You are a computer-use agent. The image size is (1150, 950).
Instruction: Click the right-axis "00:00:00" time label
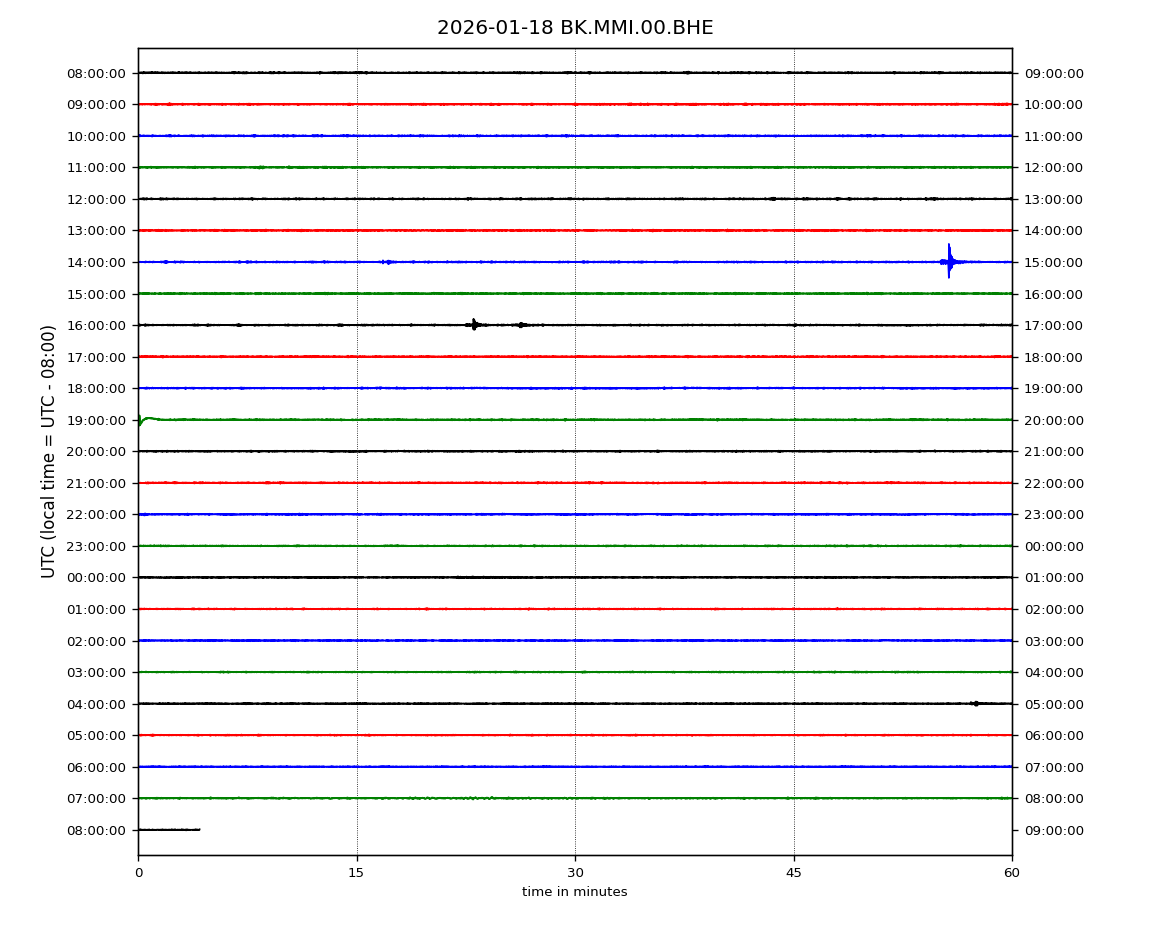click(x=1054, y=546)
